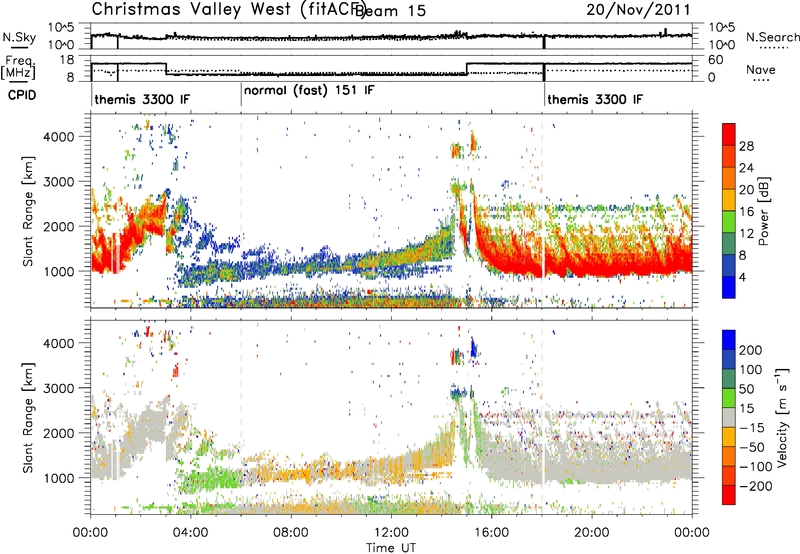Screen dimensions: 800x554
Task: Click the 'CPID' row label
Action: (x=22, y=95)
